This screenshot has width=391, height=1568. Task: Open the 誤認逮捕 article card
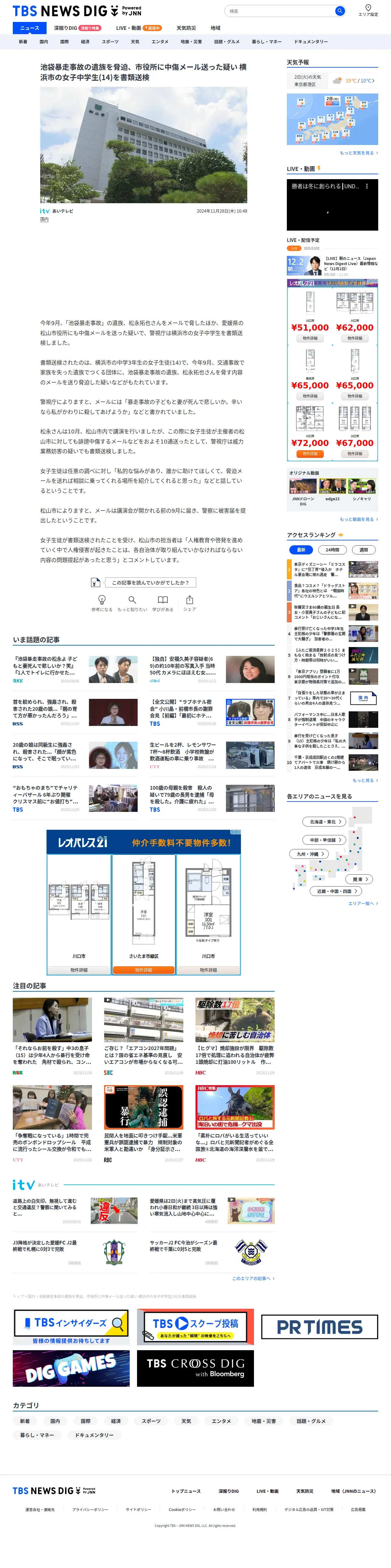coord(143,1123)
